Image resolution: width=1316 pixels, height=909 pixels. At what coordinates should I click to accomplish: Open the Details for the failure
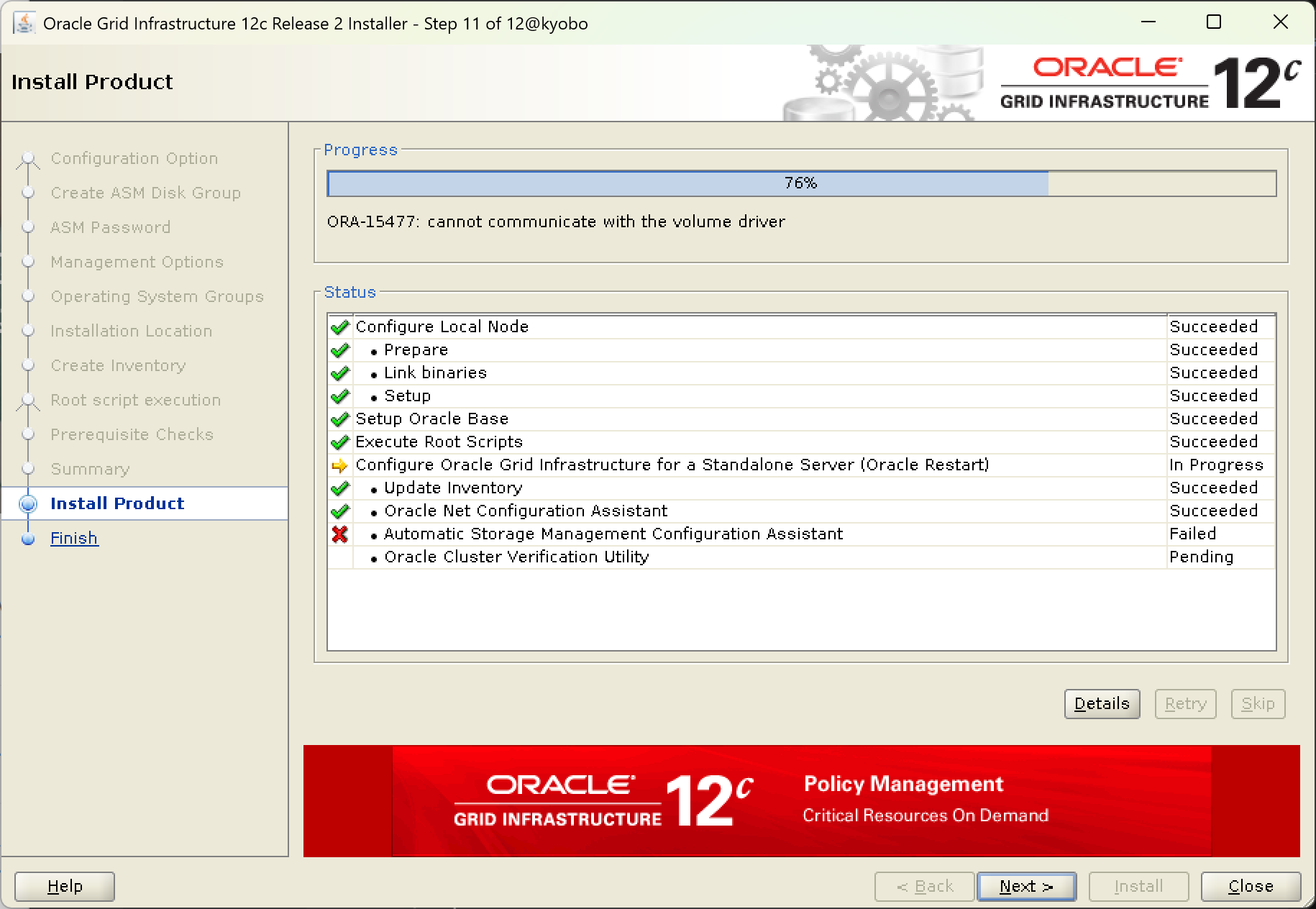(x=1102, y=703)
